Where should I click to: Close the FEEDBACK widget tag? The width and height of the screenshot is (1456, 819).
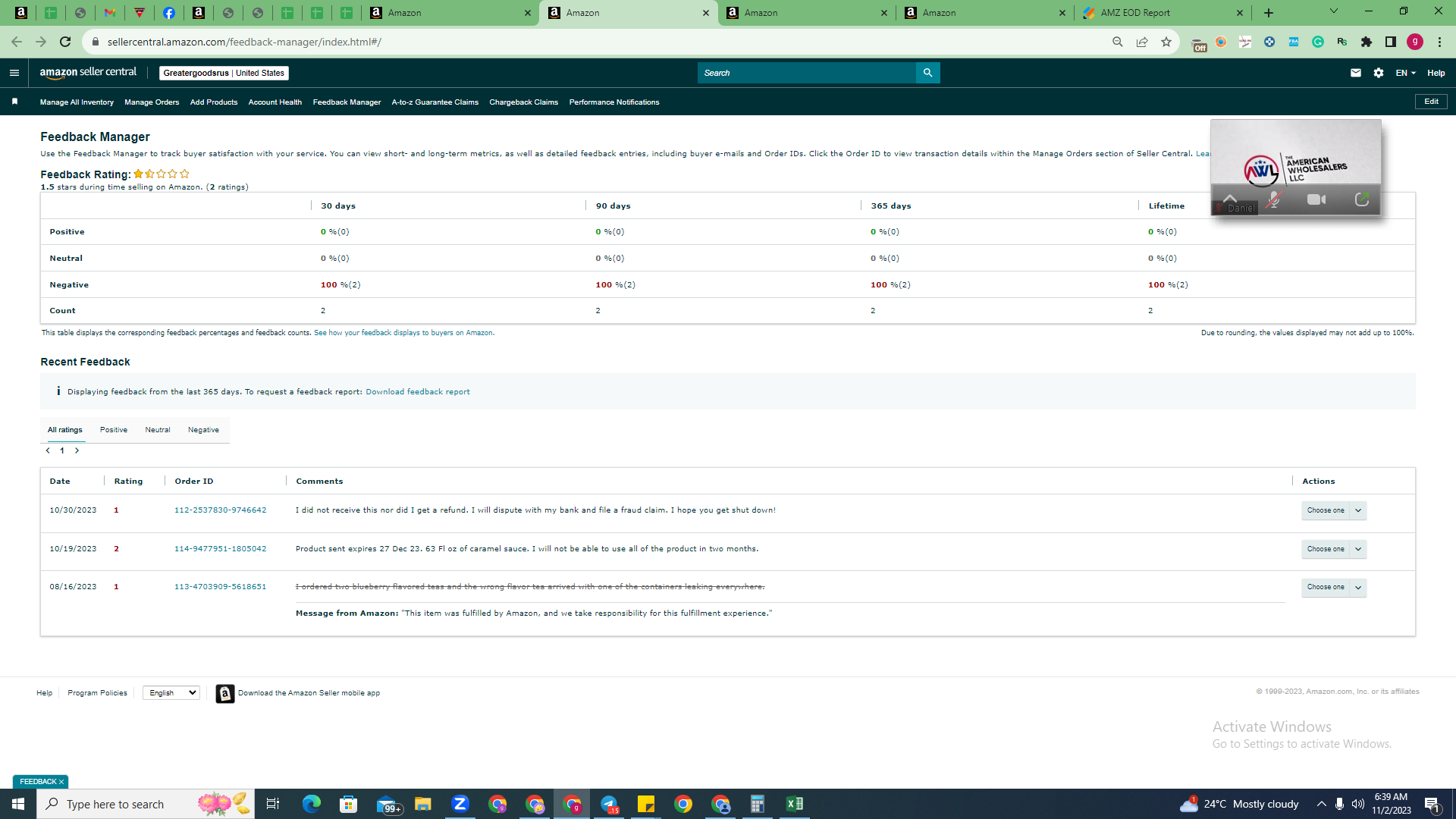click(61, 782)
